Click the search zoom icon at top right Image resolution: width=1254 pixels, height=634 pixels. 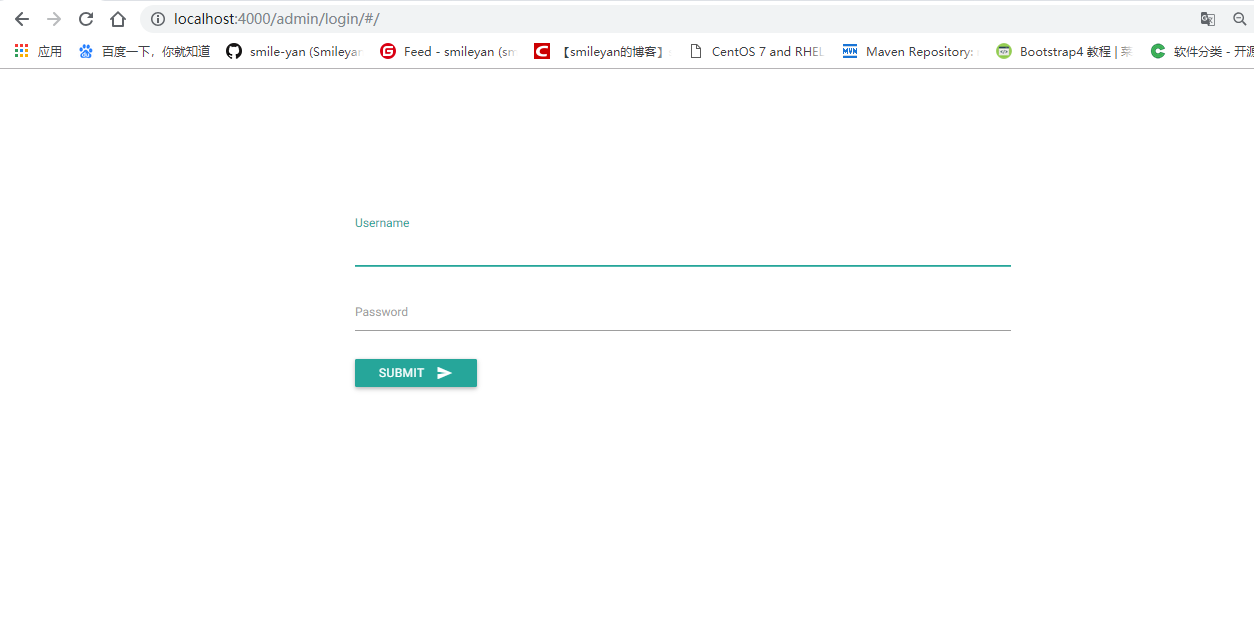pos(1240,18)
